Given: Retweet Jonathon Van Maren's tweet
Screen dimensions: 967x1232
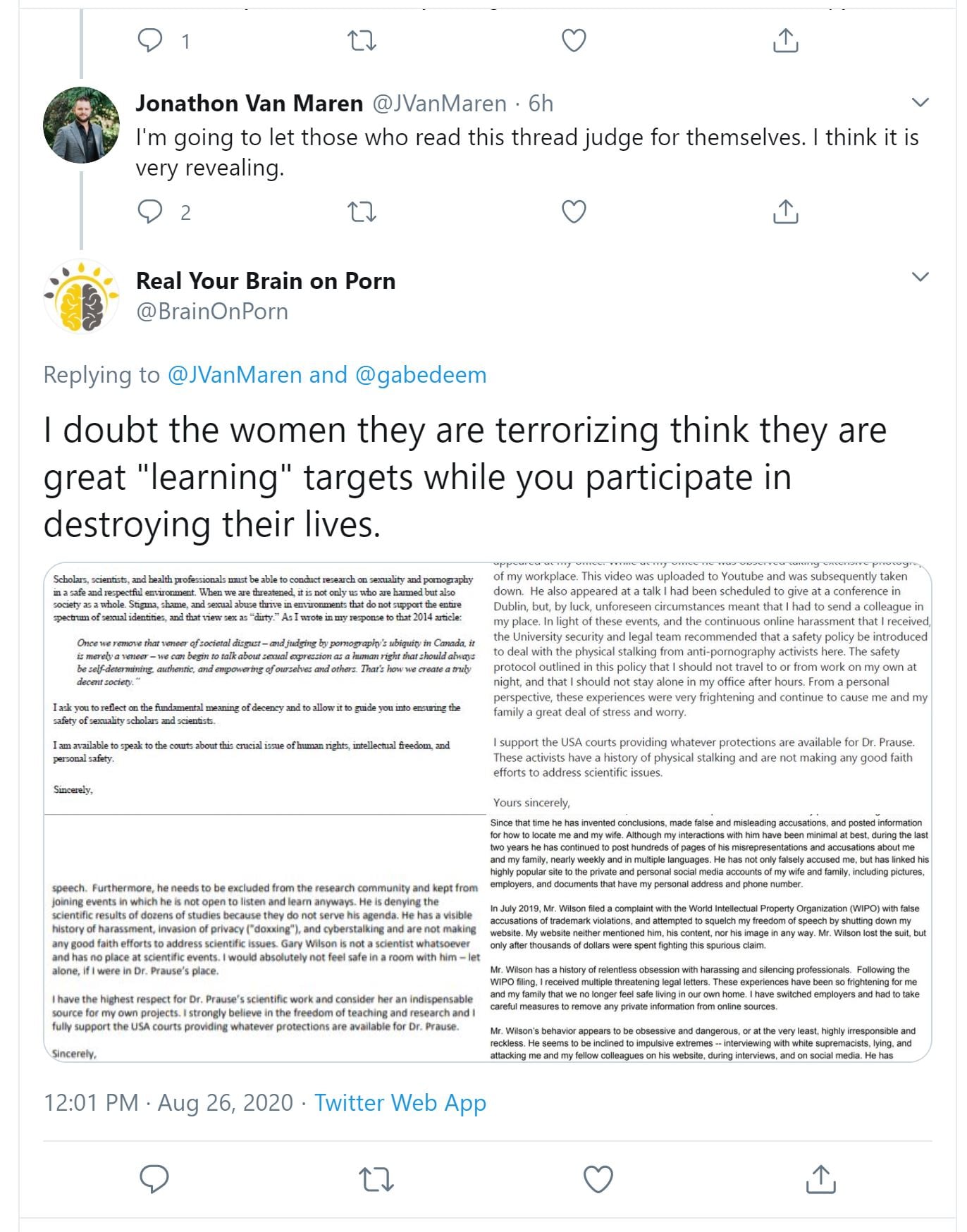Looking at the screenshot, I should click(x=362, y=211).
